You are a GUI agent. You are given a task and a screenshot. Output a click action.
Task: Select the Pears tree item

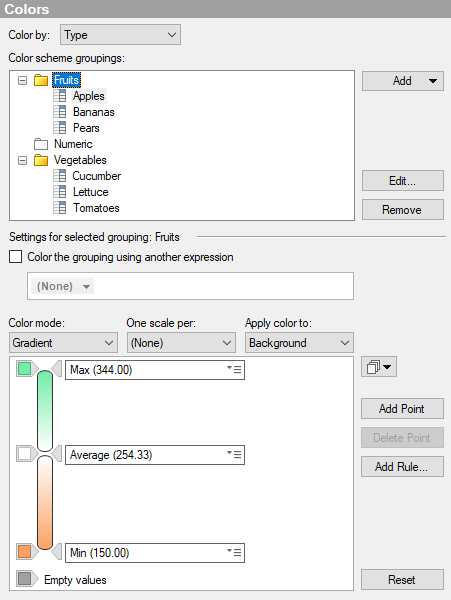pos(86,128)
